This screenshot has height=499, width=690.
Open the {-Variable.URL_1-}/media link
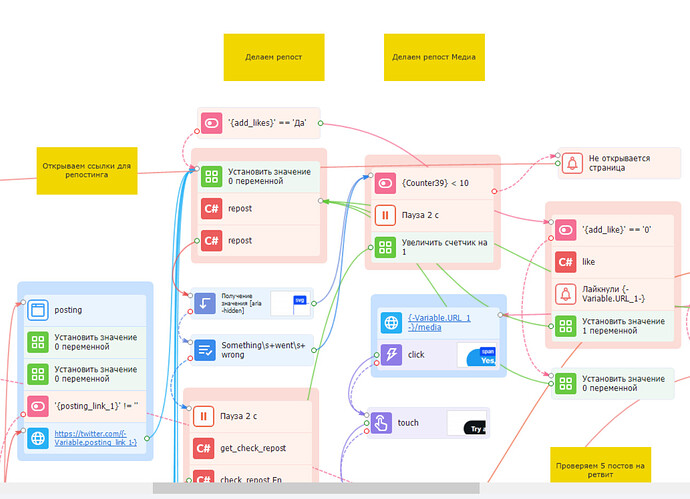(439, 323)
